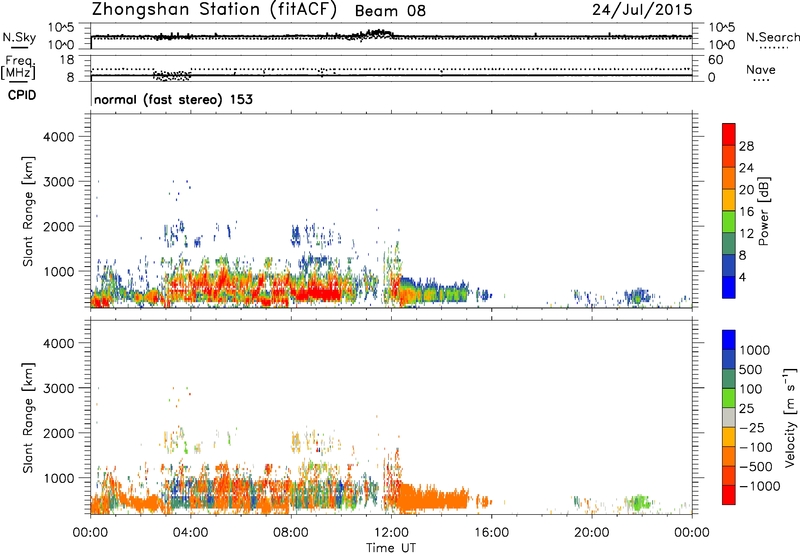
Task: Click 'Slant Range [km]' label of power panel
Action: (x=28, y=211)
